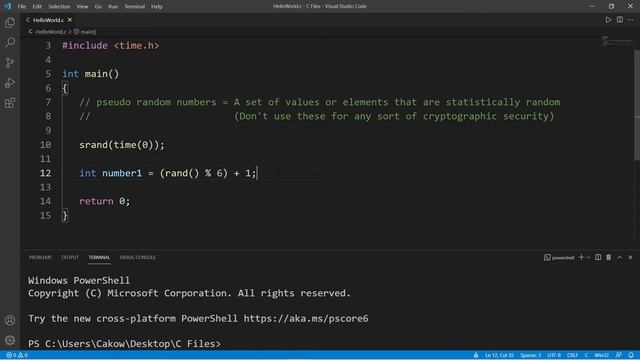Click line number 10 in gutter
640x360 pixels.
[x=45, y=145]
